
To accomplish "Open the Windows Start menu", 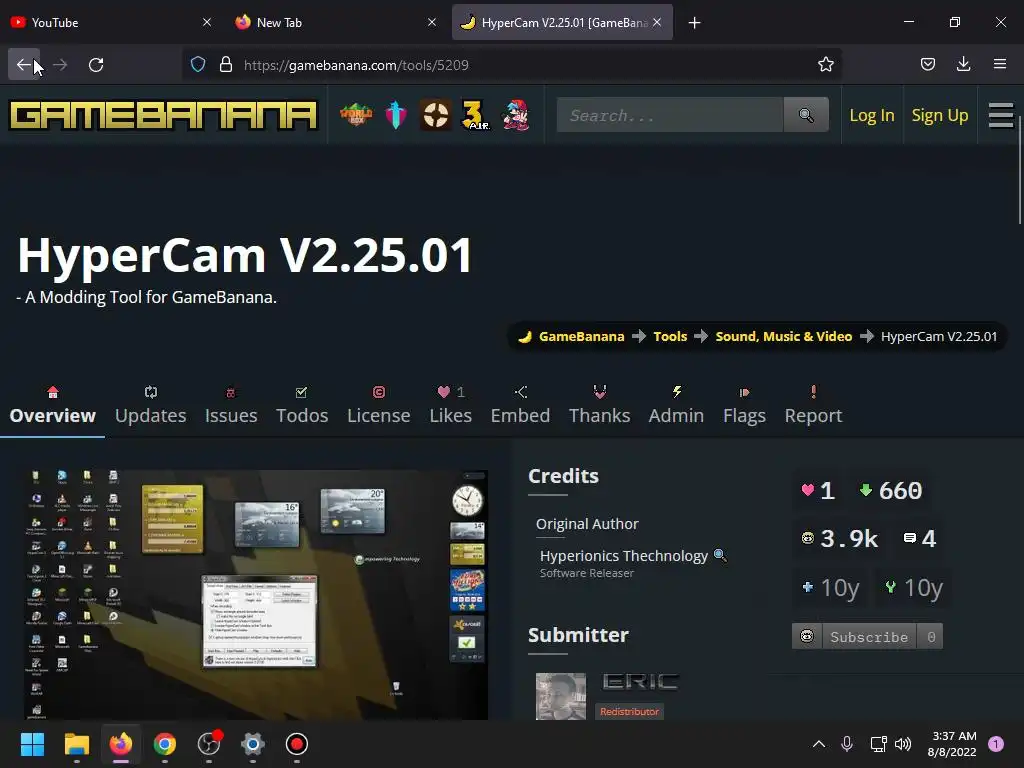I will 32,744.
